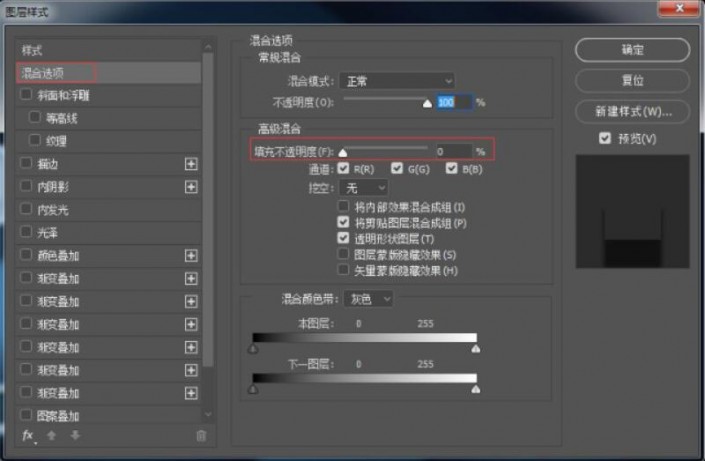Image resolution: width=705 pixels, height=461 pixels.
Task: Add another 描边 effect with its plus icon
Action: tap(191, 164)
